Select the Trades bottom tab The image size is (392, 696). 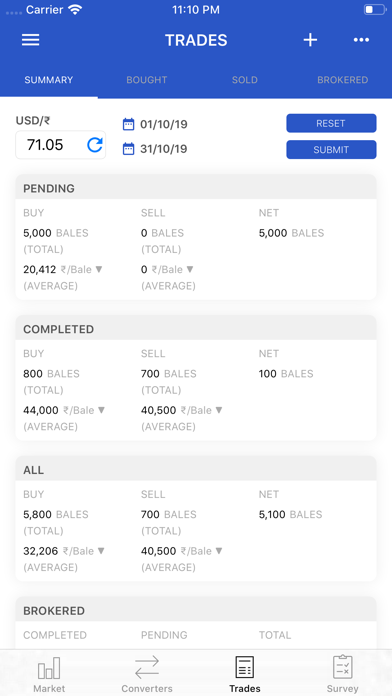click(x=245, y=674)
